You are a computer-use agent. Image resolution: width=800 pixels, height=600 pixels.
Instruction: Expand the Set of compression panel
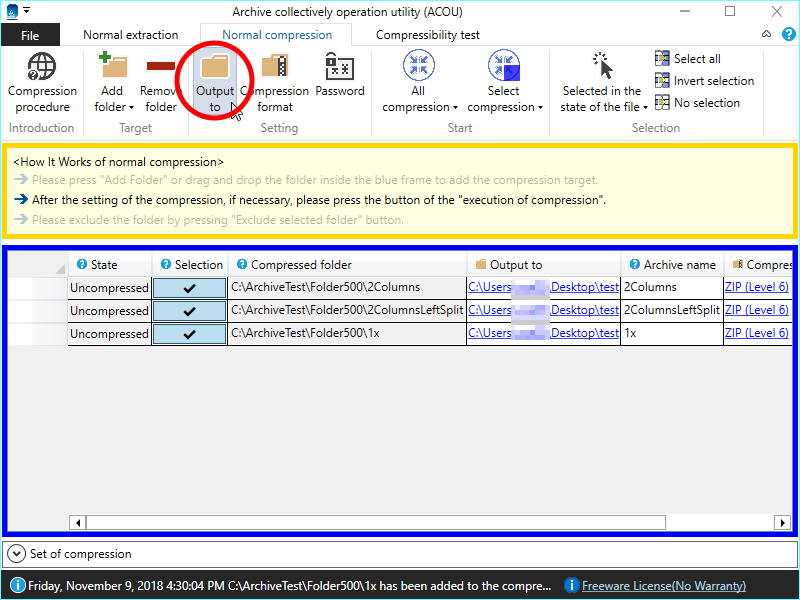click(16, 553)
